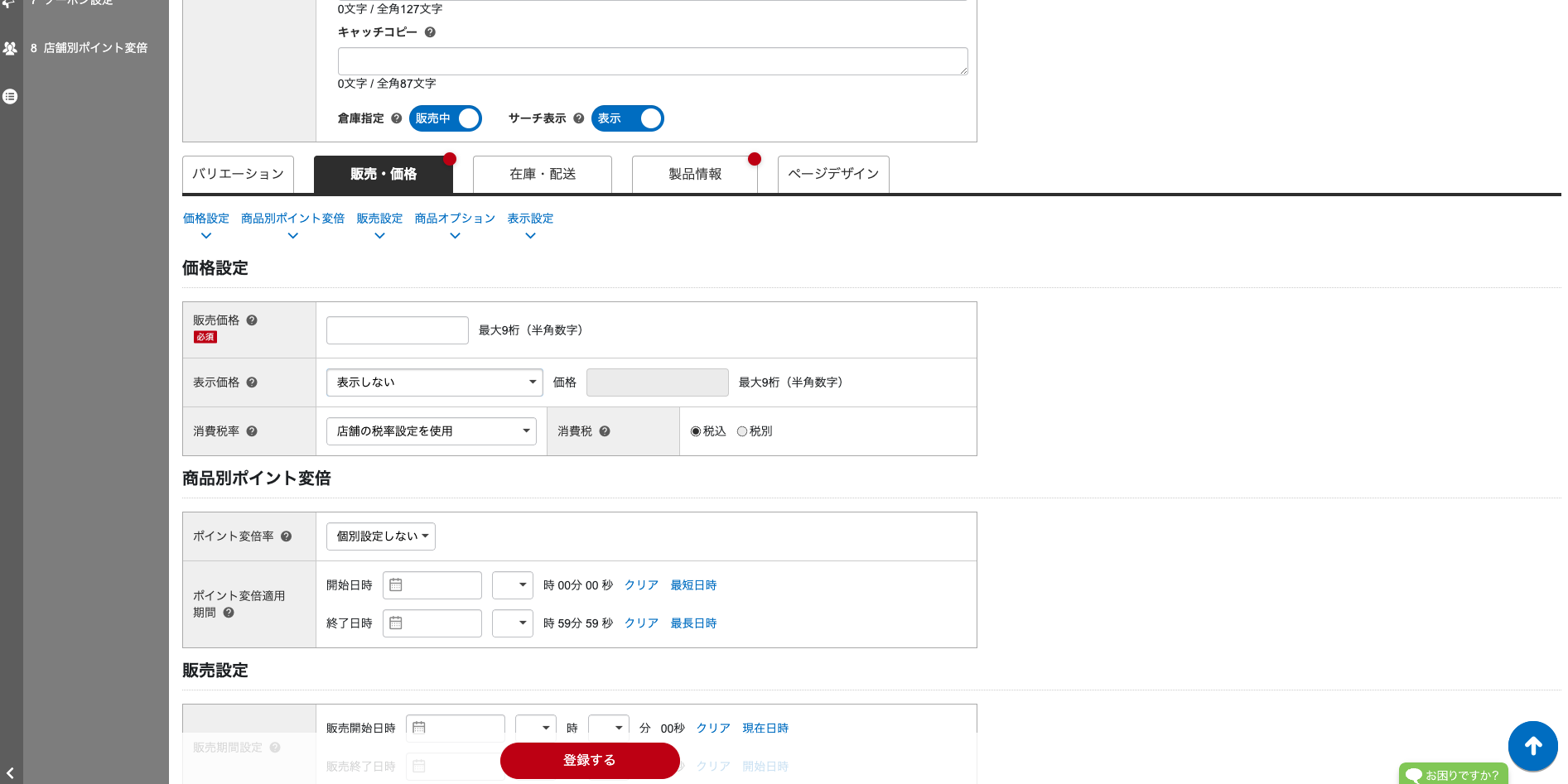Toggle the サーチ表示 表示 switch
The width and height of the screenshot is (1568, 784).
click(627, 118)
